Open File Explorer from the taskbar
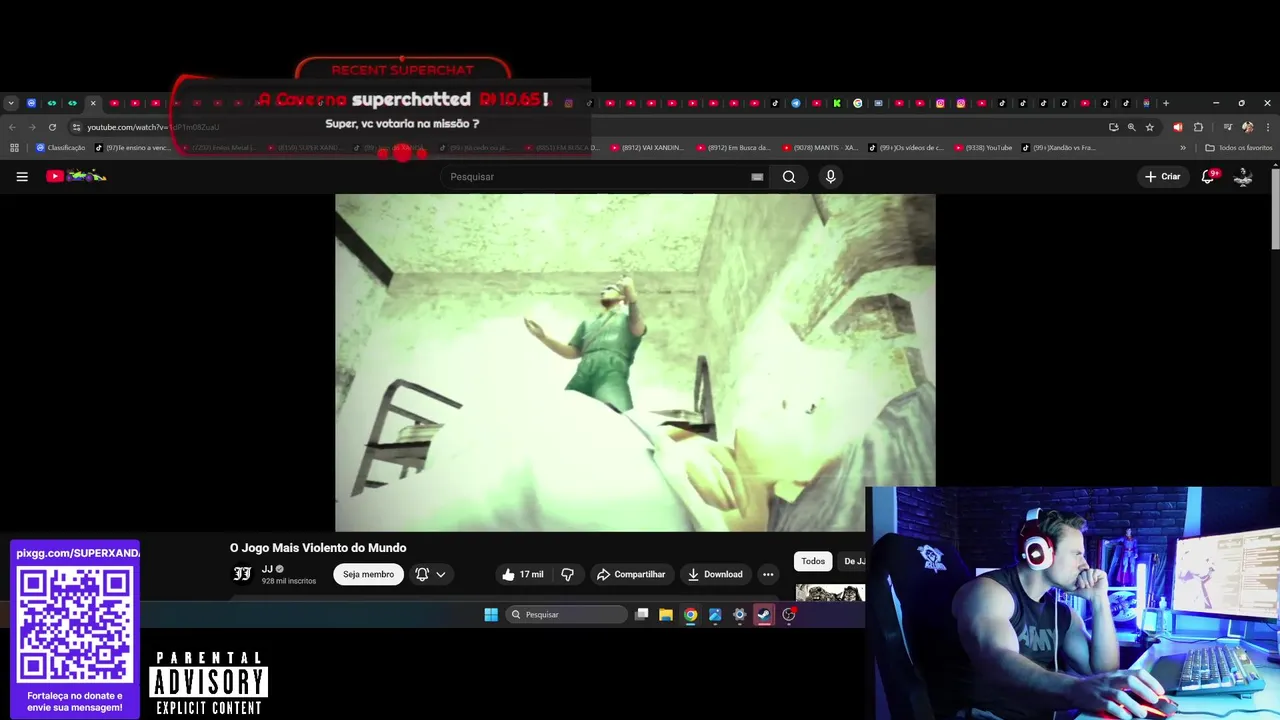Screen dimensions: 1280x720 [666, 615]
